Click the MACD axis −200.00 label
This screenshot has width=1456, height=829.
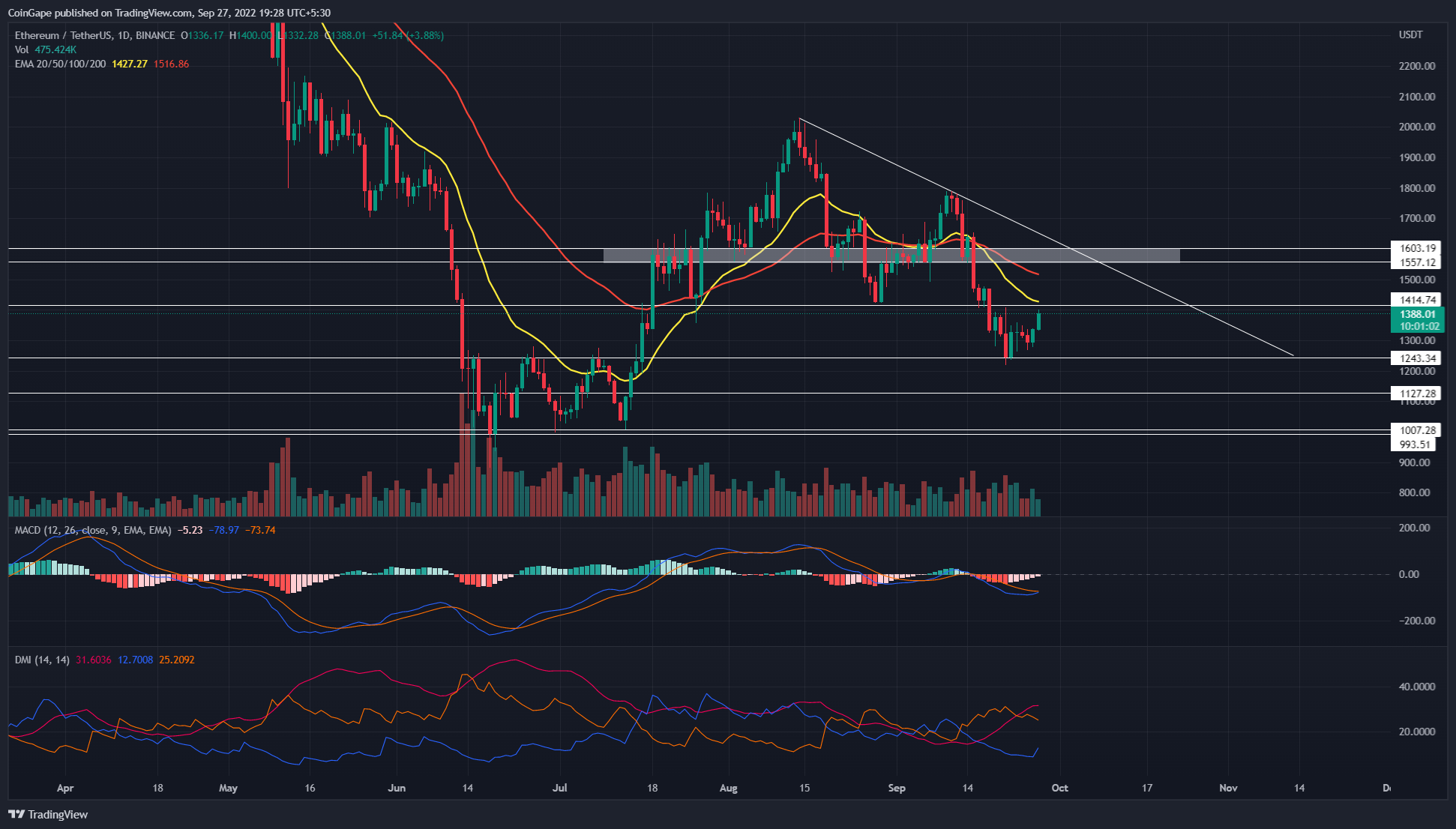(1416, 621)
